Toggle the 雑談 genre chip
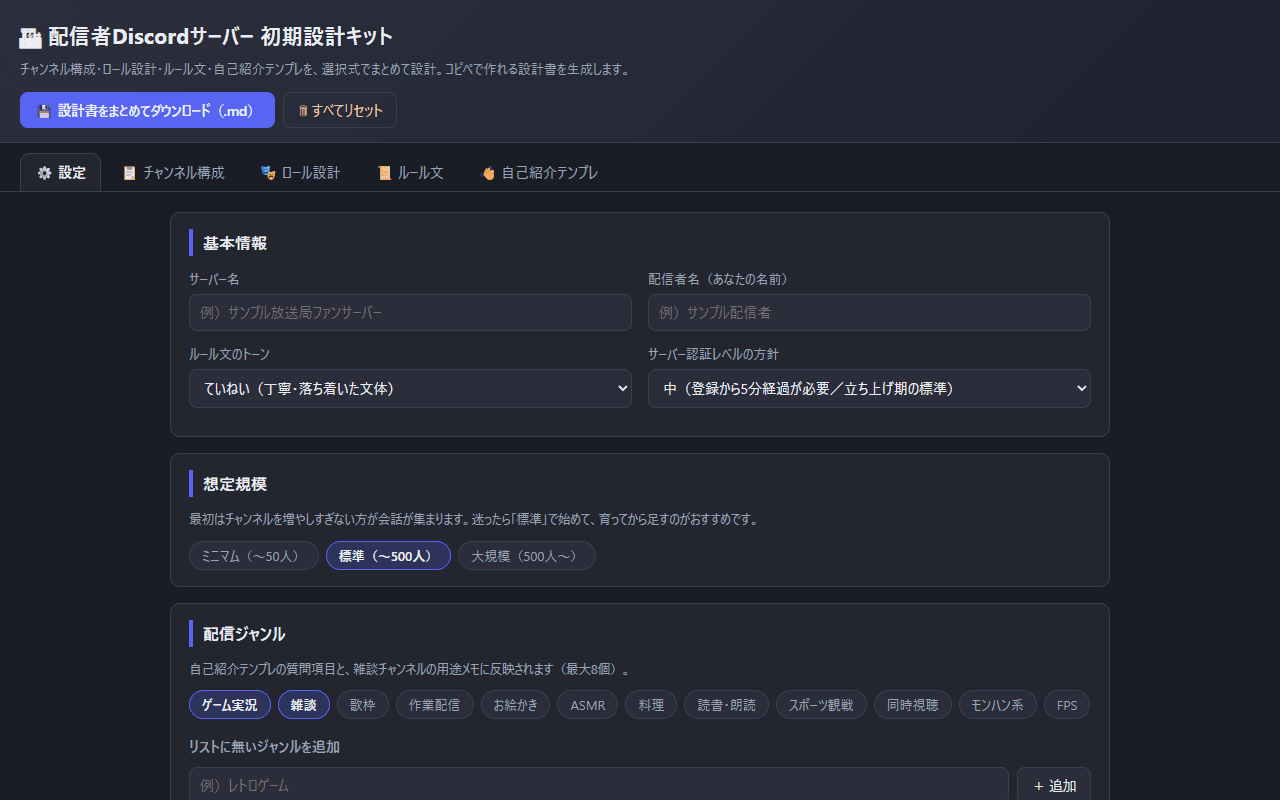1280x800 pixels. click(x=304, y=705)
